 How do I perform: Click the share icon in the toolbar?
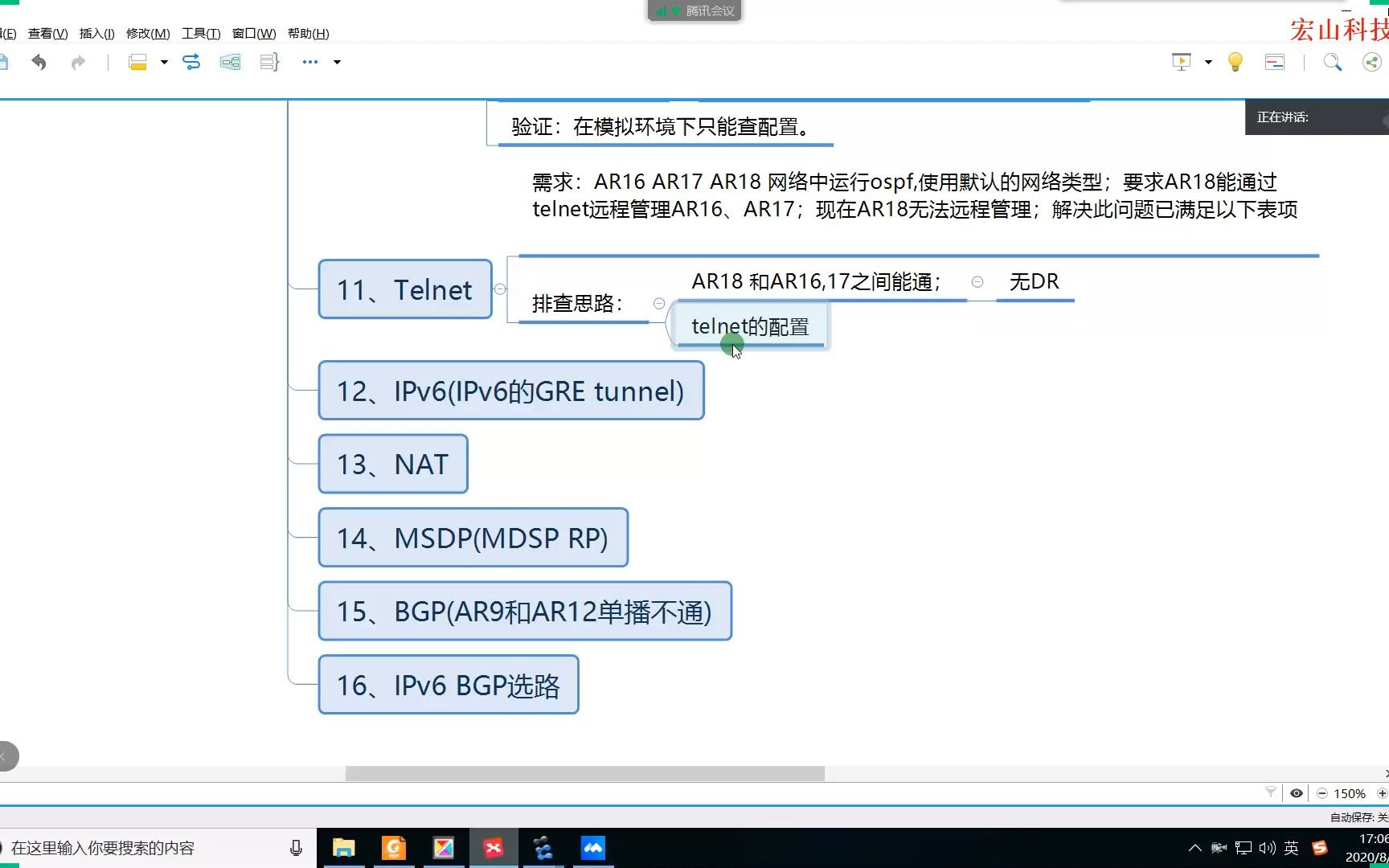(x=1371, y=62)
